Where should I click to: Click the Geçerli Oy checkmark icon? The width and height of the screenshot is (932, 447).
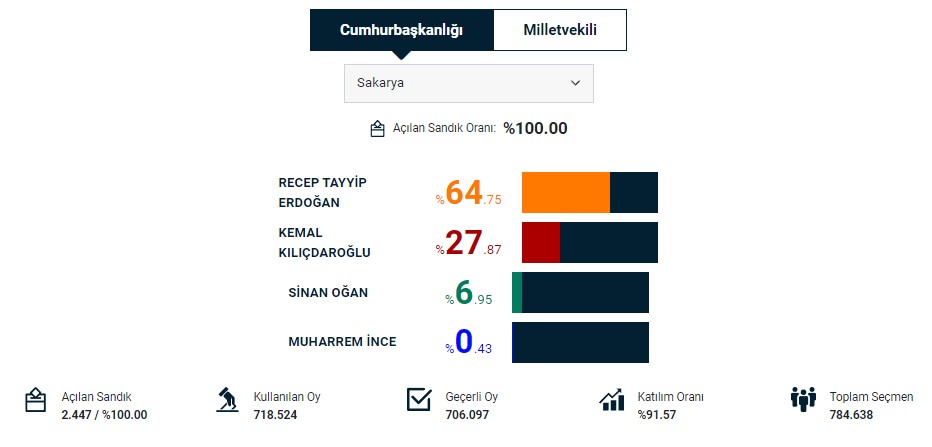[419, 400]
